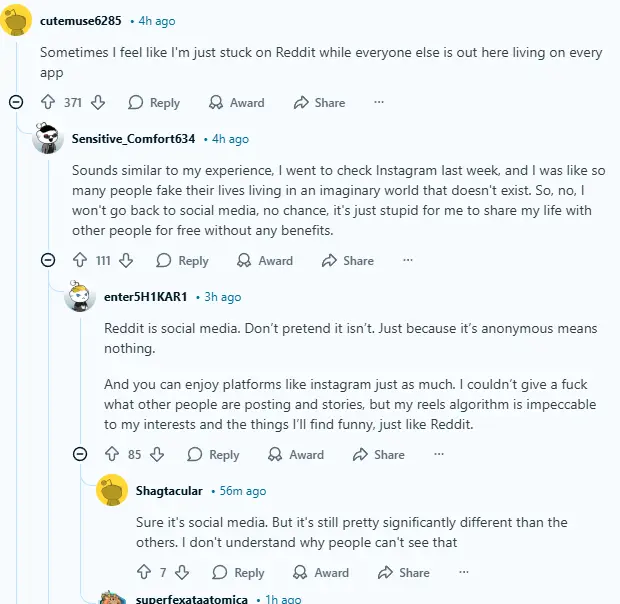Upvote Sensitive_Comfort634's comment
This screenshot has height=604, width=620.
tap(80, 260)
